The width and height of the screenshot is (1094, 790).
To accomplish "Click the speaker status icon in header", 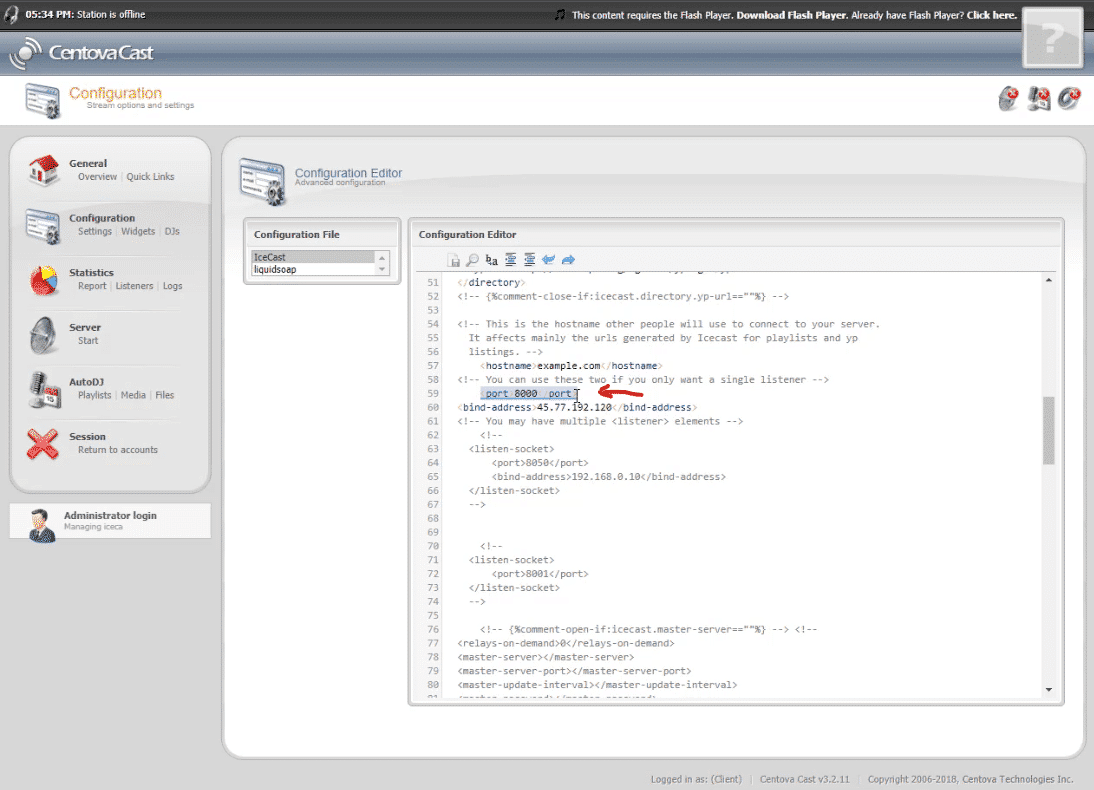I will (x=1069, y=98).
